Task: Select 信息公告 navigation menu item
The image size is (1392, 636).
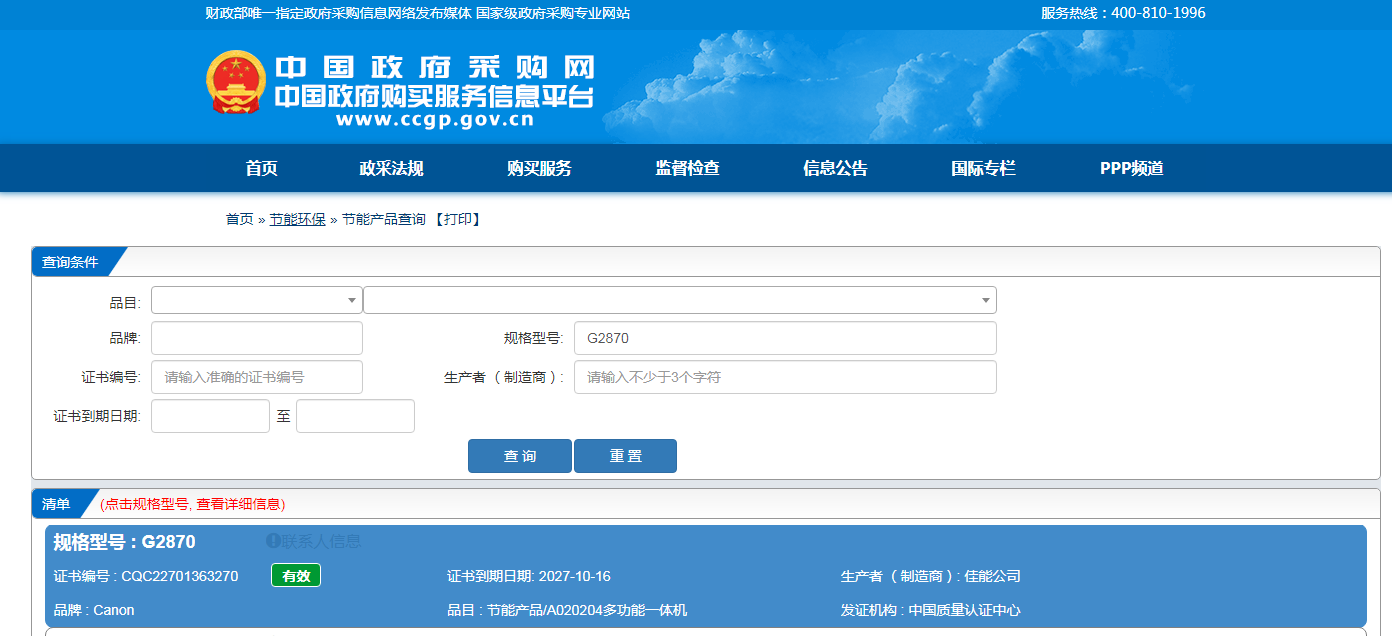Action: [835, 169]
